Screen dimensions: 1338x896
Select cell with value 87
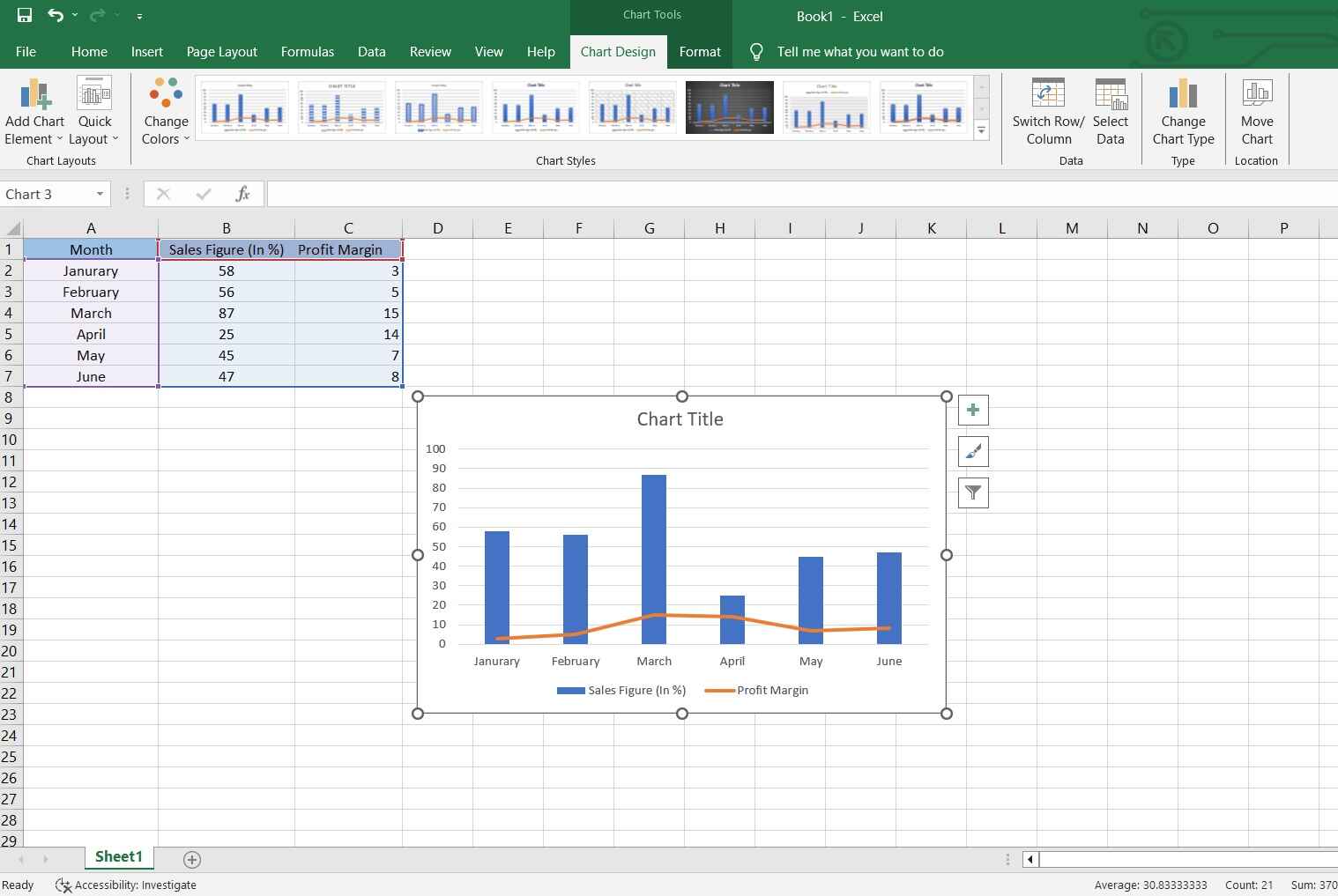[x=227, y=313]
